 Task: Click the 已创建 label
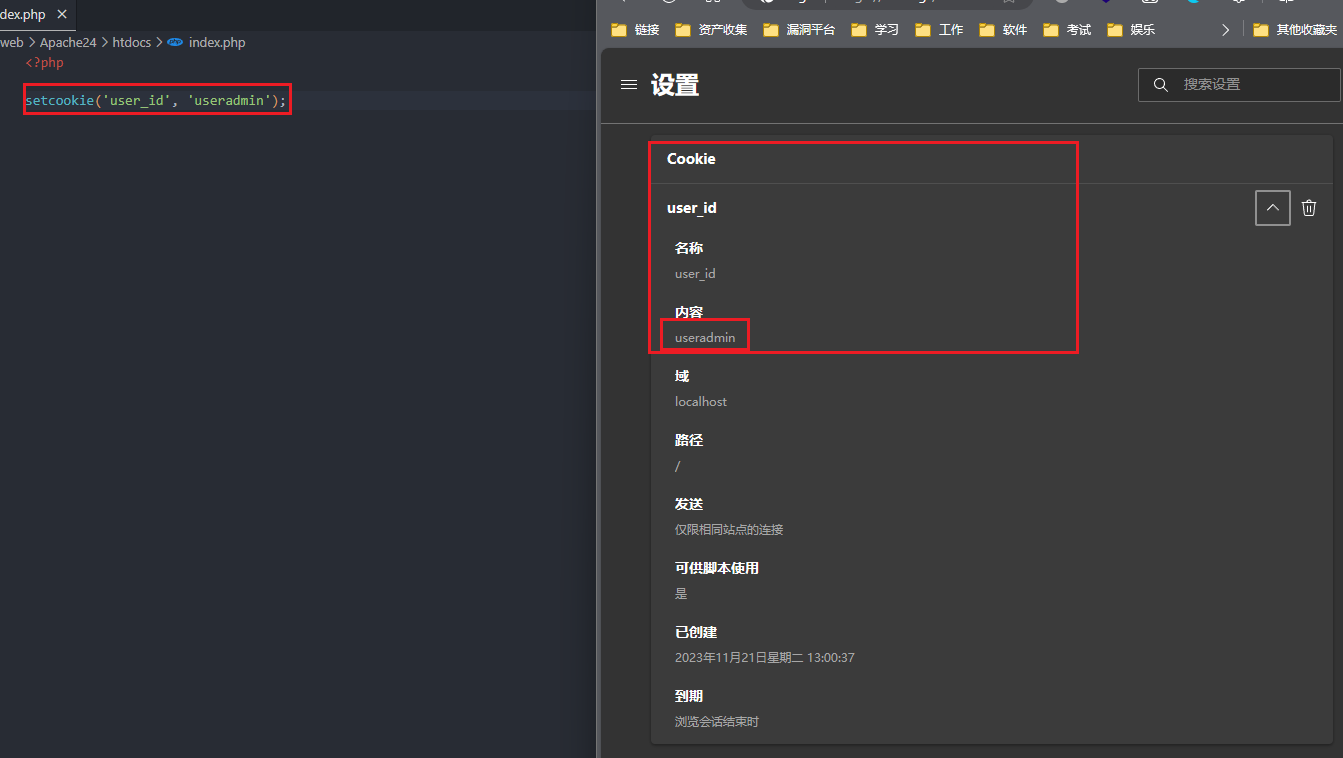(696, 632)
